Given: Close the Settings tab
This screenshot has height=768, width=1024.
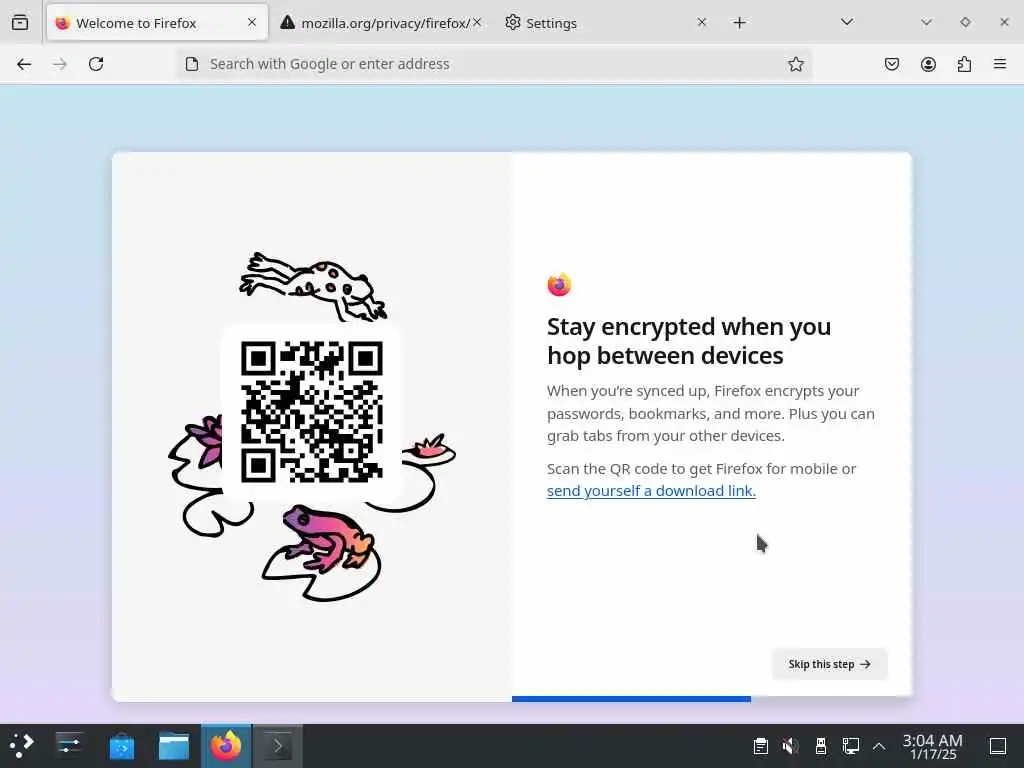Looking at the screenshot, I should 701,22.
